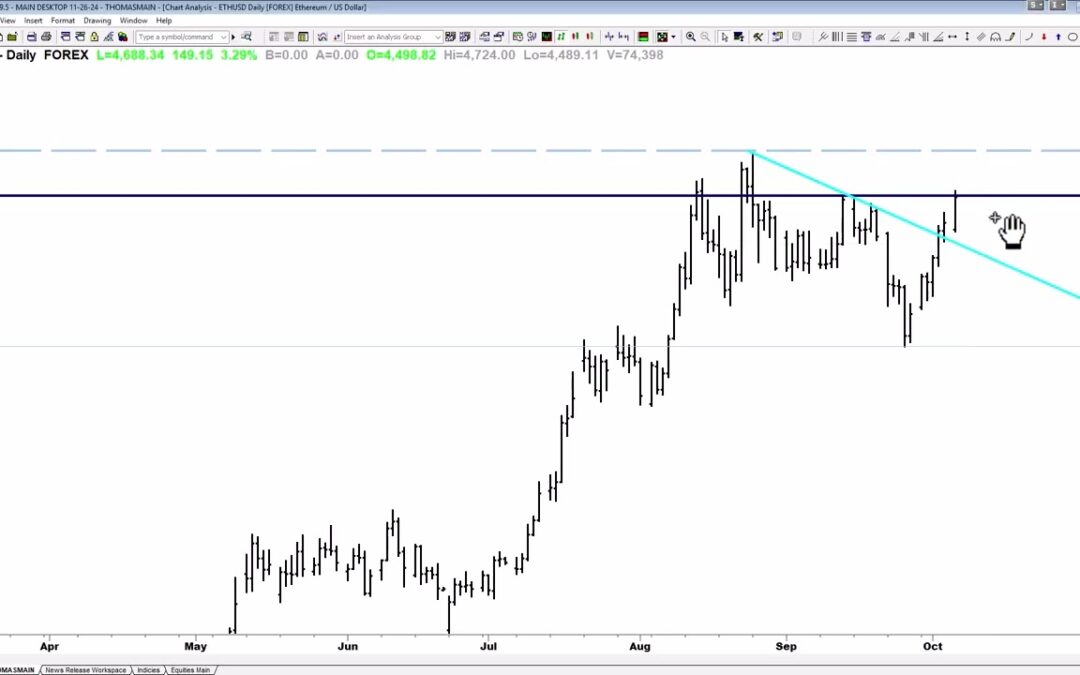The height and width of the screenshot is (675, 1080).
Task: Select the Zoom Out tool
Action: pos(704,37)
